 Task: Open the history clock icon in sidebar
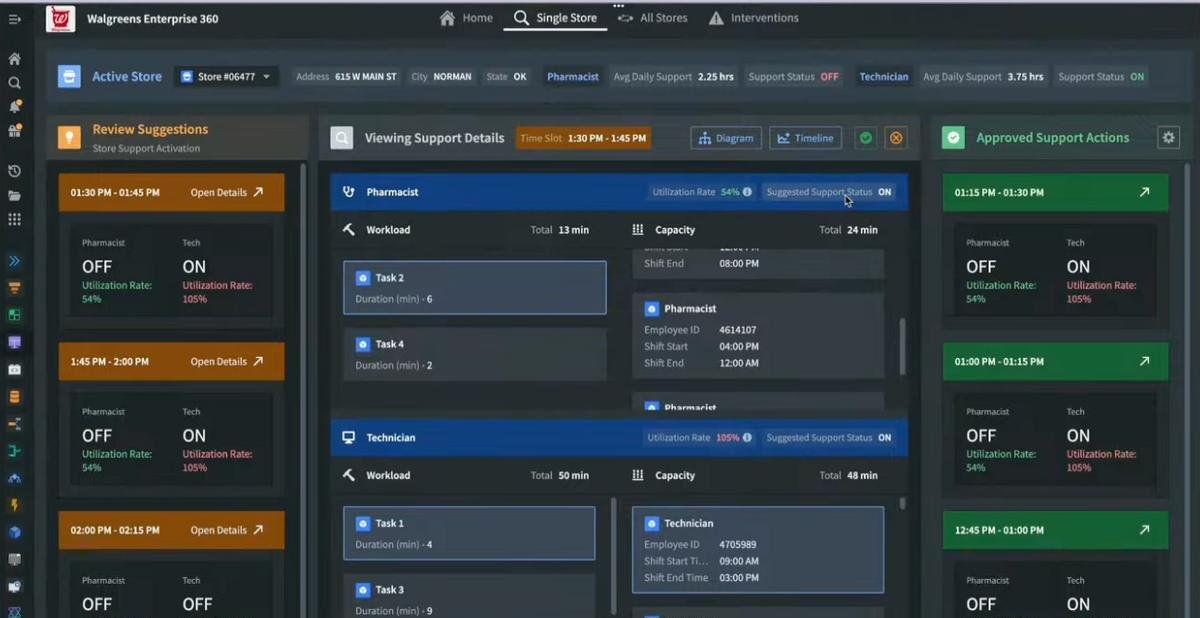point(14,172)
